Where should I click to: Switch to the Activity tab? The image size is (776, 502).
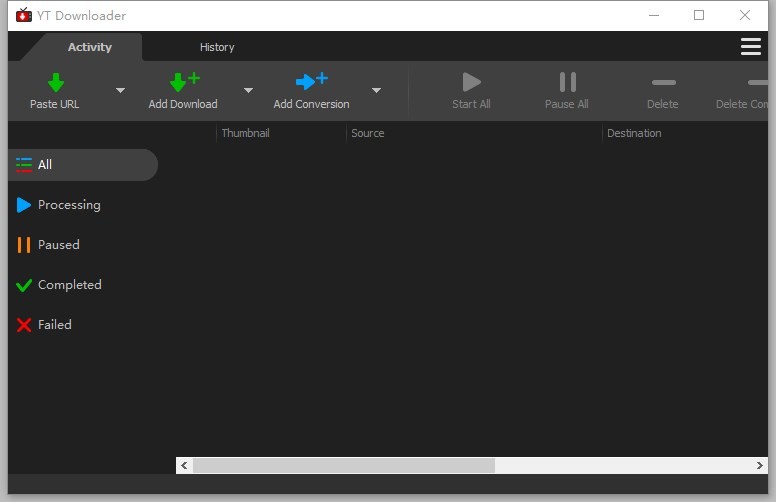pyautogui.click(x=90, y=47)
